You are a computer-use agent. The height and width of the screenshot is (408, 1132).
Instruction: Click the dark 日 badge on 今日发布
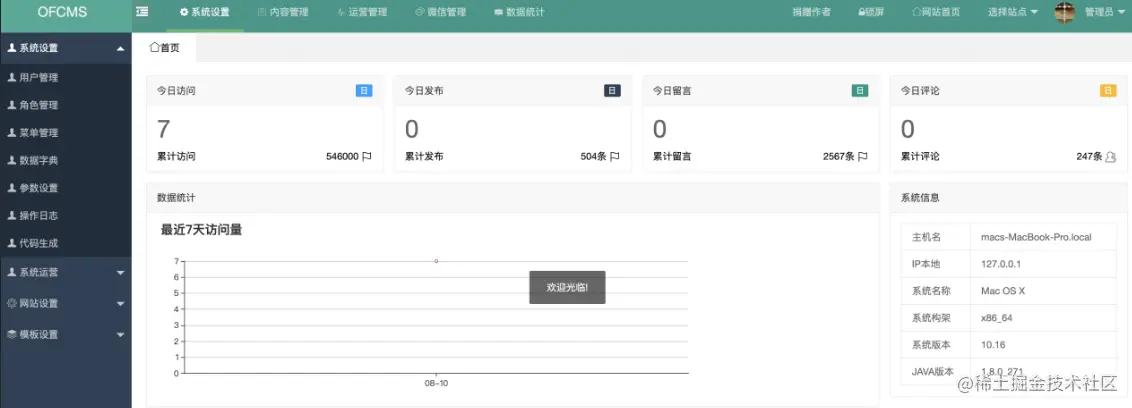[x=612, y=91]
